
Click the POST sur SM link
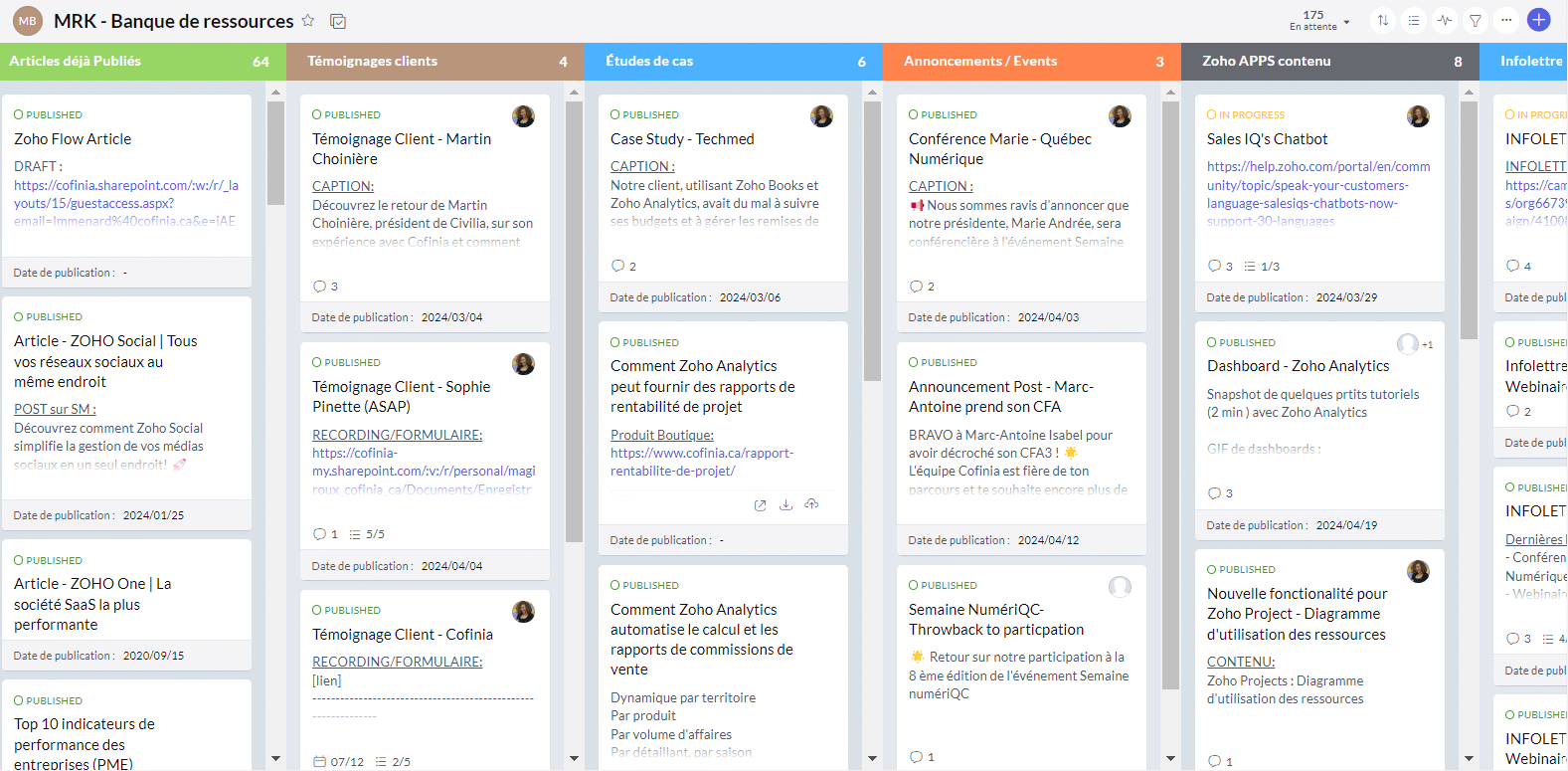[55, 409]
